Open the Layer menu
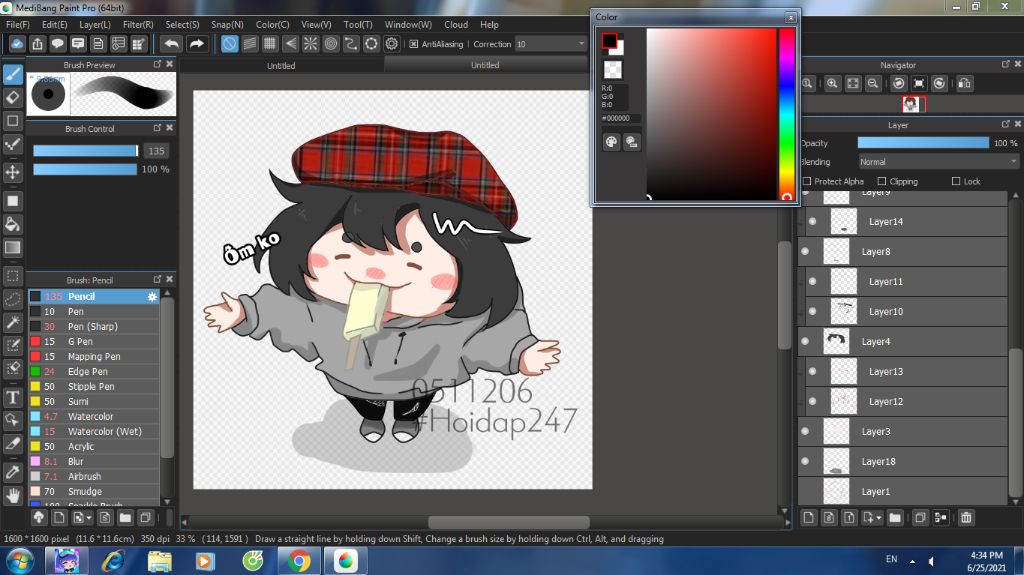Image resolution: width=1024 pixels, height=575 pixels. [95, 24]
